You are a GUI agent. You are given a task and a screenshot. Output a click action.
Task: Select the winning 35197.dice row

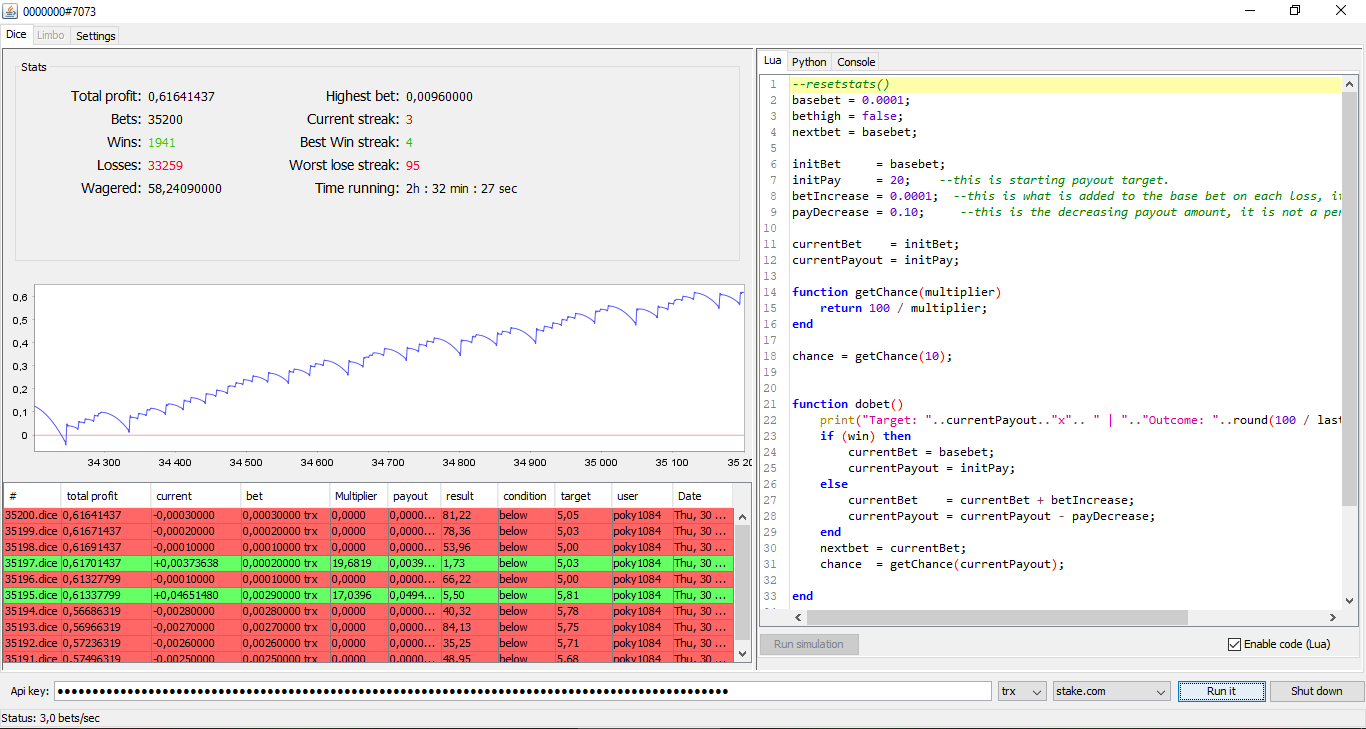[x=369, y=563]
